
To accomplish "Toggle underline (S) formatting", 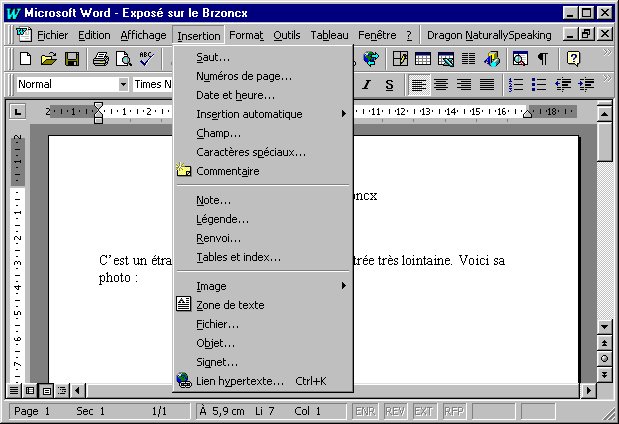I will click(x=389, y=84).
